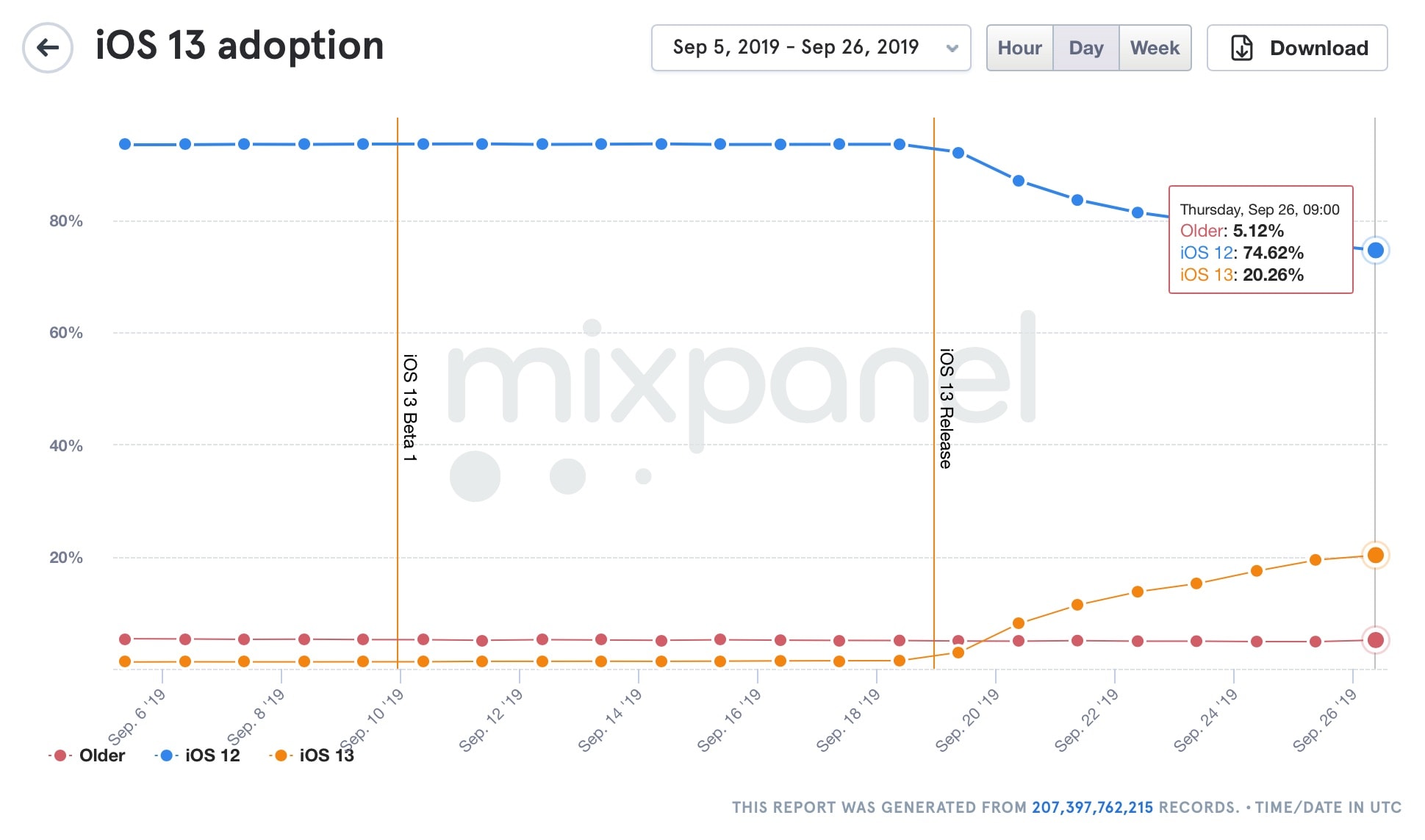Click the iOS 13 Beta 1 marker label
This screenshot has height=840, width=1425.
(x=409, y=408)
